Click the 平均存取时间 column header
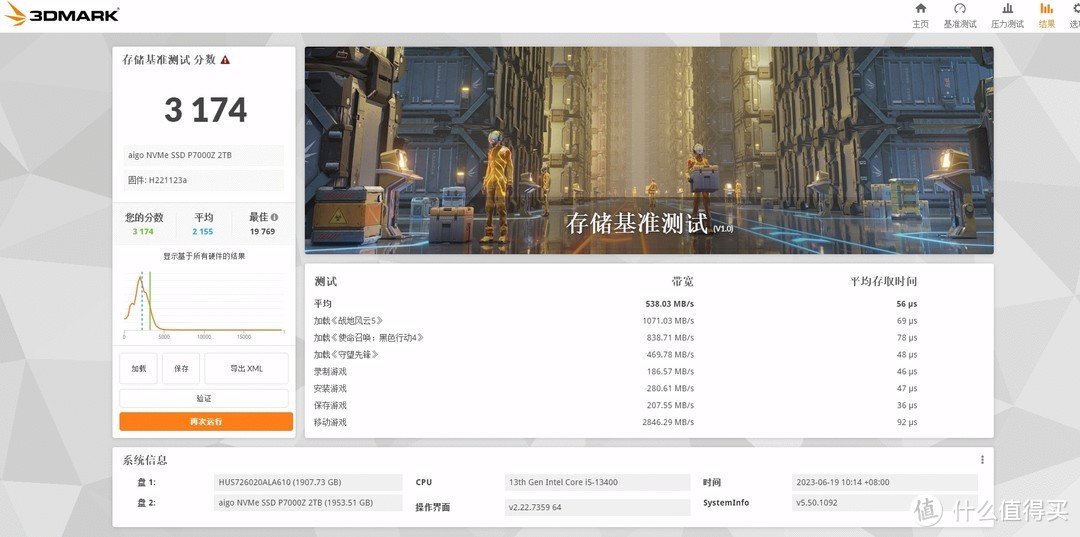 tap(883, 282)
